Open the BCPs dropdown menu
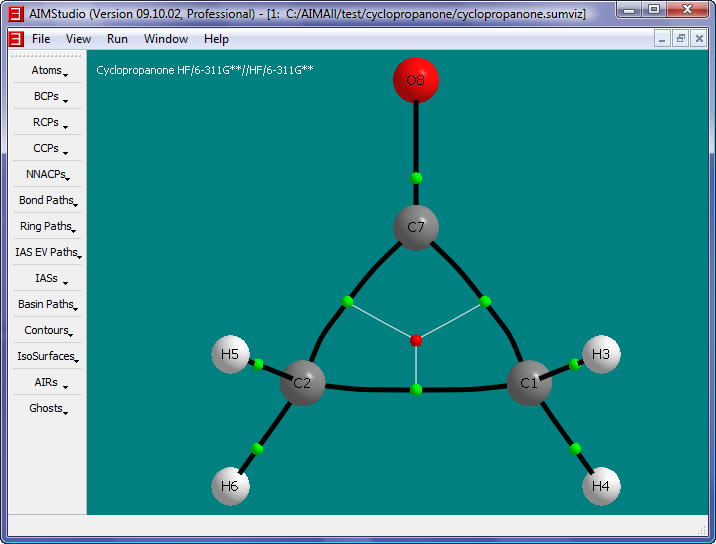 coord(47,97)
